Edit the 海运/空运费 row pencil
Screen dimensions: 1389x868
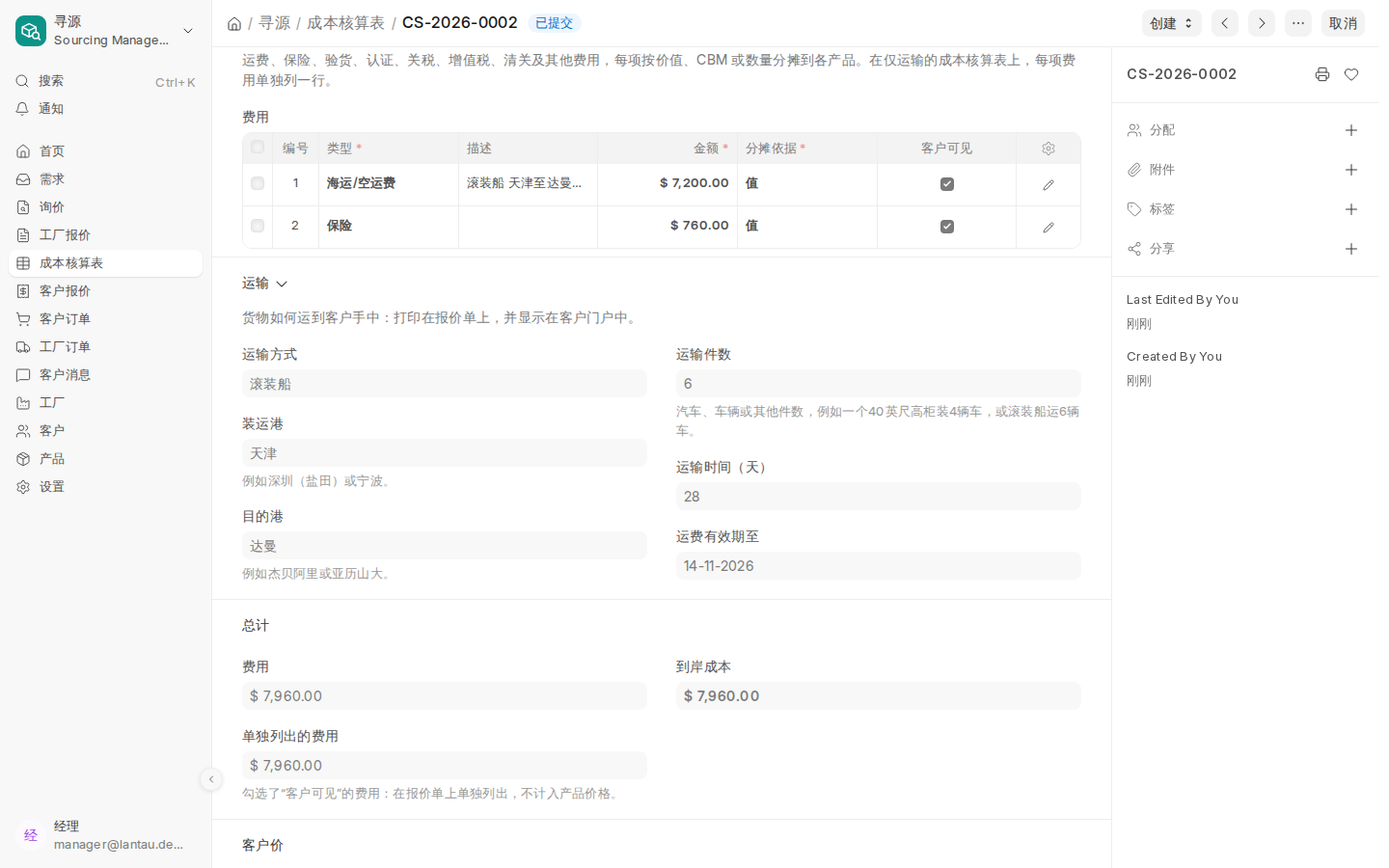(x=1049, y=184)
